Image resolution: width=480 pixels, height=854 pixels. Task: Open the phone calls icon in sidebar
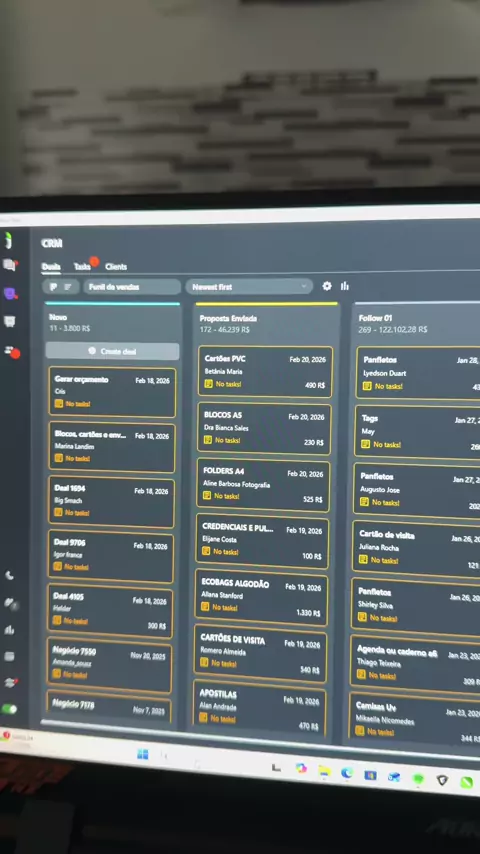click(x=9, y=575)
